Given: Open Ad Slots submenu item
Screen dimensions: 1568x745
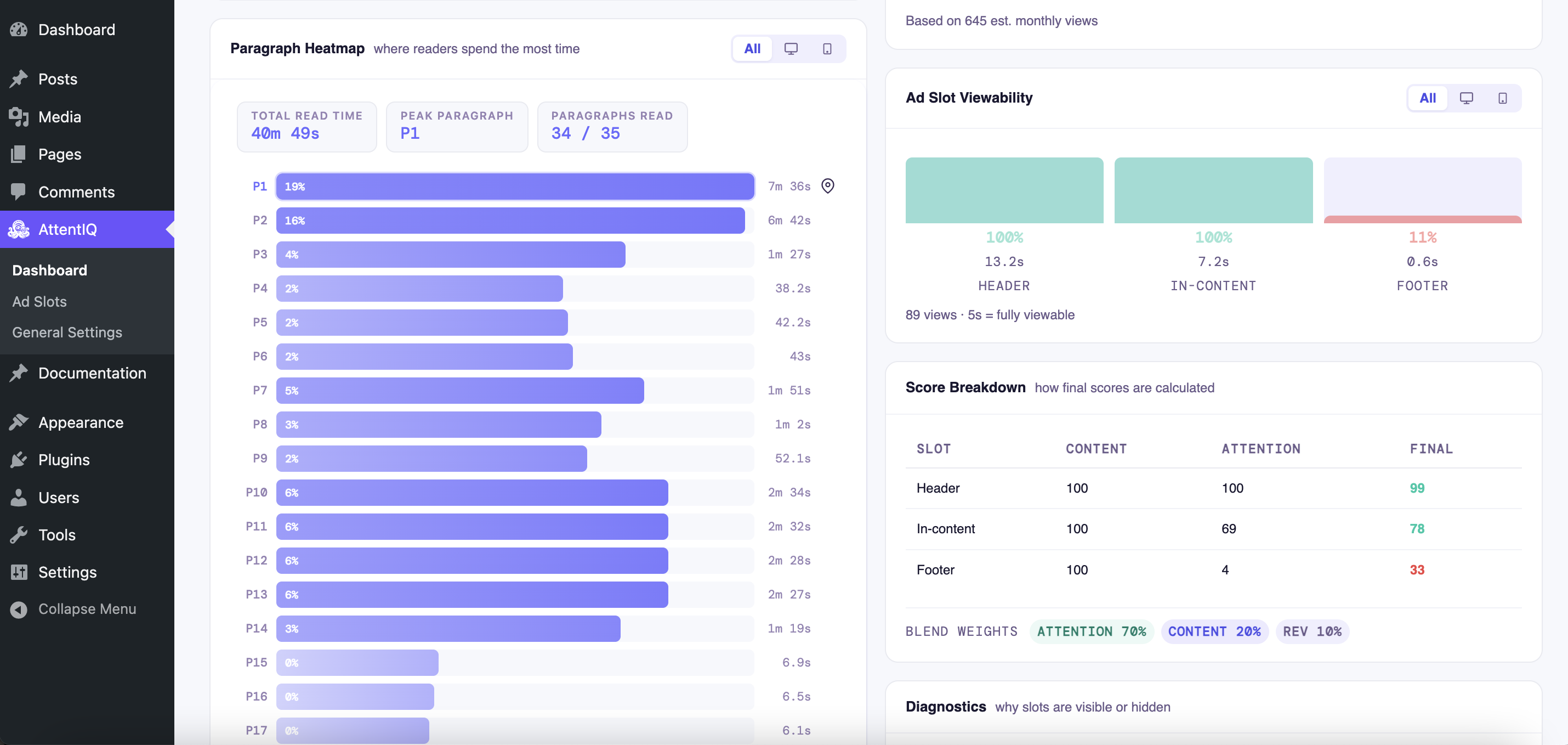Looking at the screenshot, I should [x=39, y=302].
